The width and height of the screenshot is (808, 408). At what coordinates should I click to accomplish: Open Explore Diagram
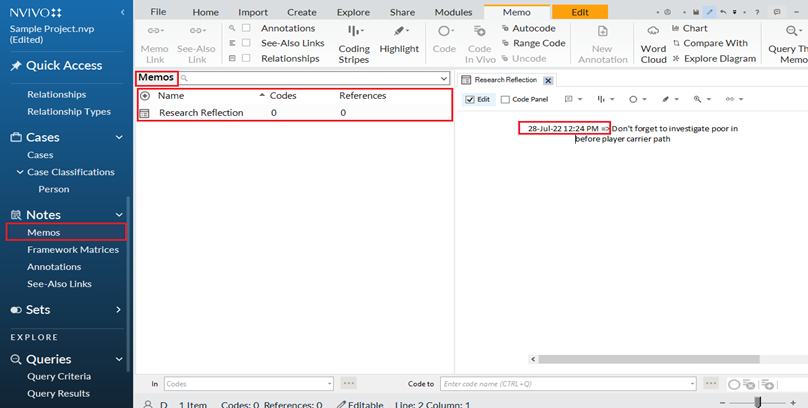point(714,59)
